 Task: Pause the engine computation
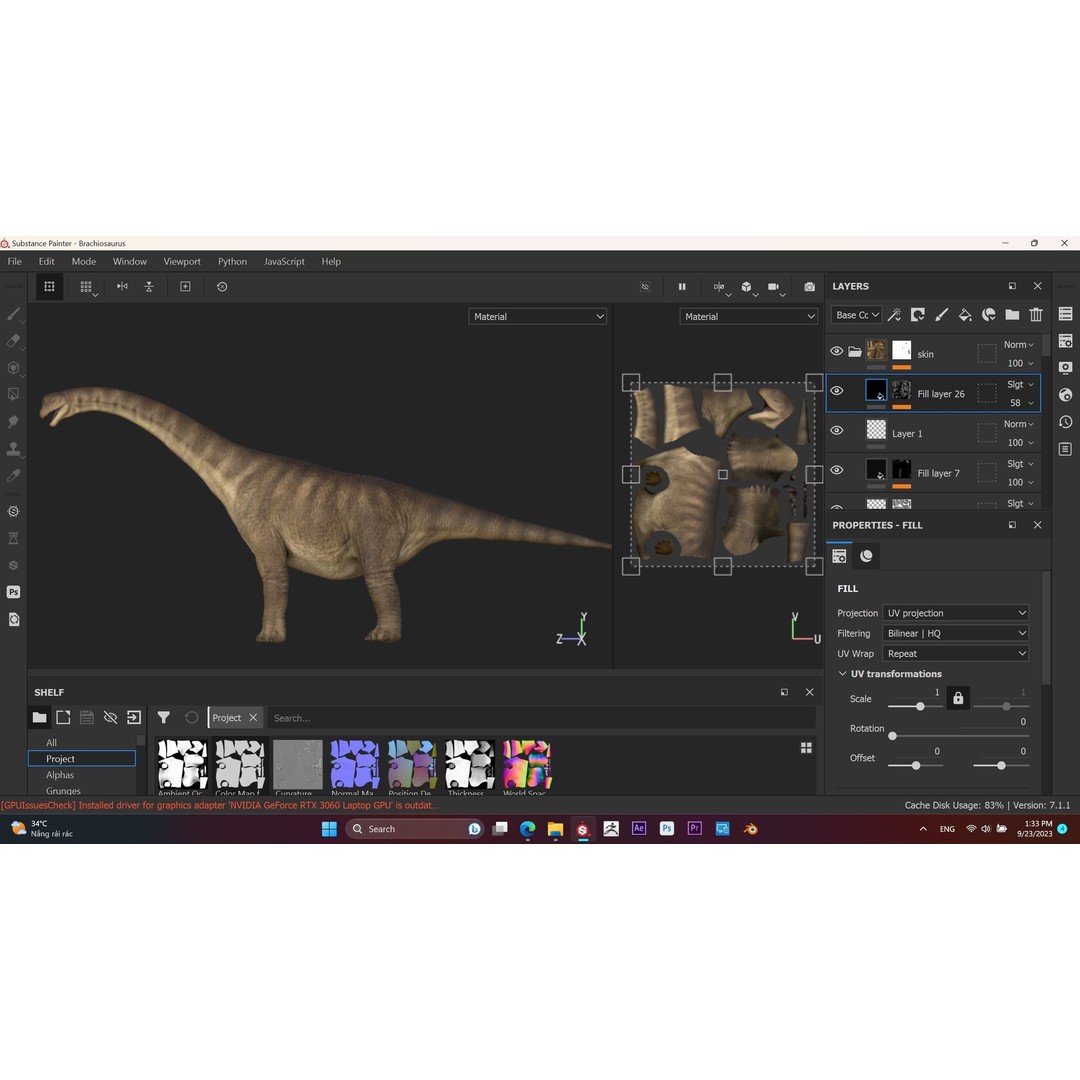click(x=682, y=287)
